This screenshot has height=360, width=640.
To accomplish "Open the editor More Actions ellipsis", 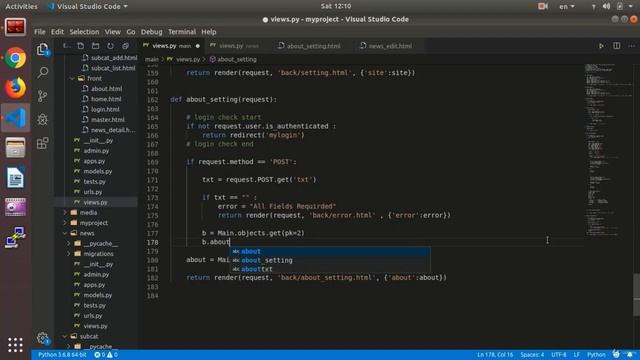I will click(631, 46).
